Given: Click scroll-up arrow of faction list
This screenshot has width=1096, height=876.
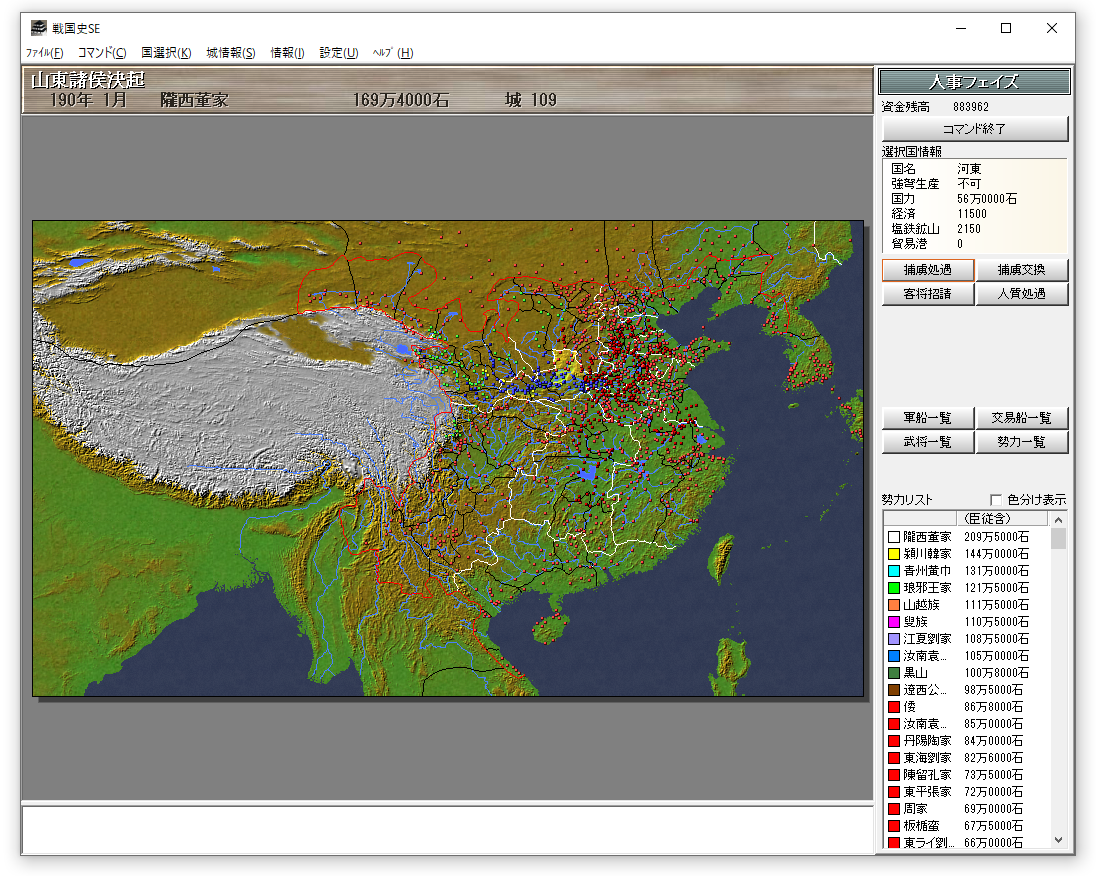Looking at the screenshot, I should [x=1059, y=519].
